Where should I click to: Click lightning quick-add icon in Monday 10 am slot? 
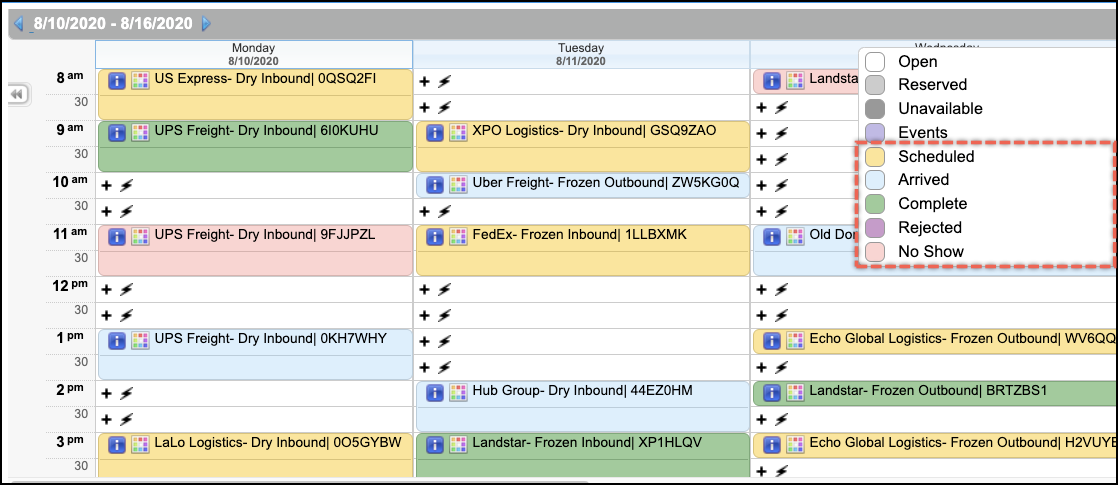click(x=125, y=185)
